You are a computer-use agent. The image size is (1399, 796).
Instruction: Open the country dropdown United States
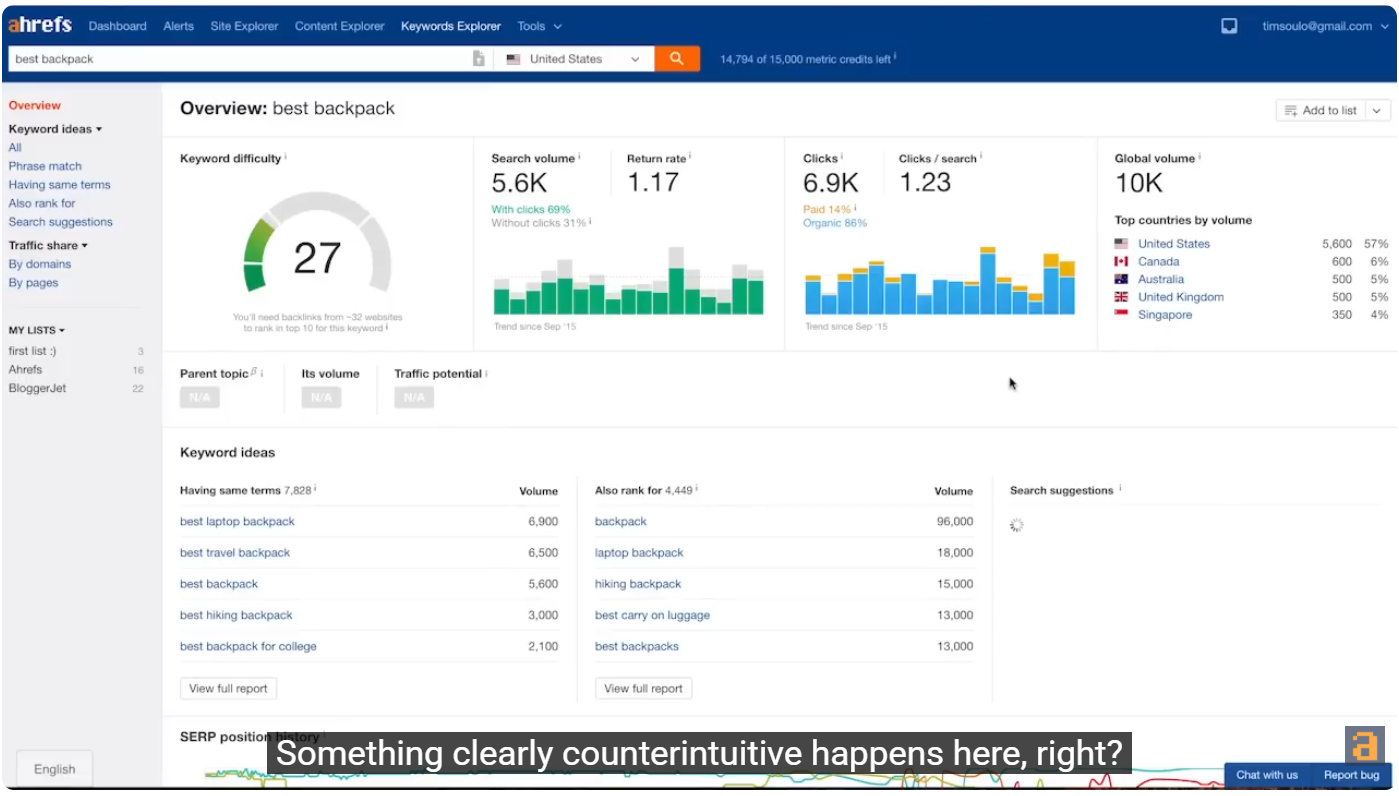[x=574, y=59]
